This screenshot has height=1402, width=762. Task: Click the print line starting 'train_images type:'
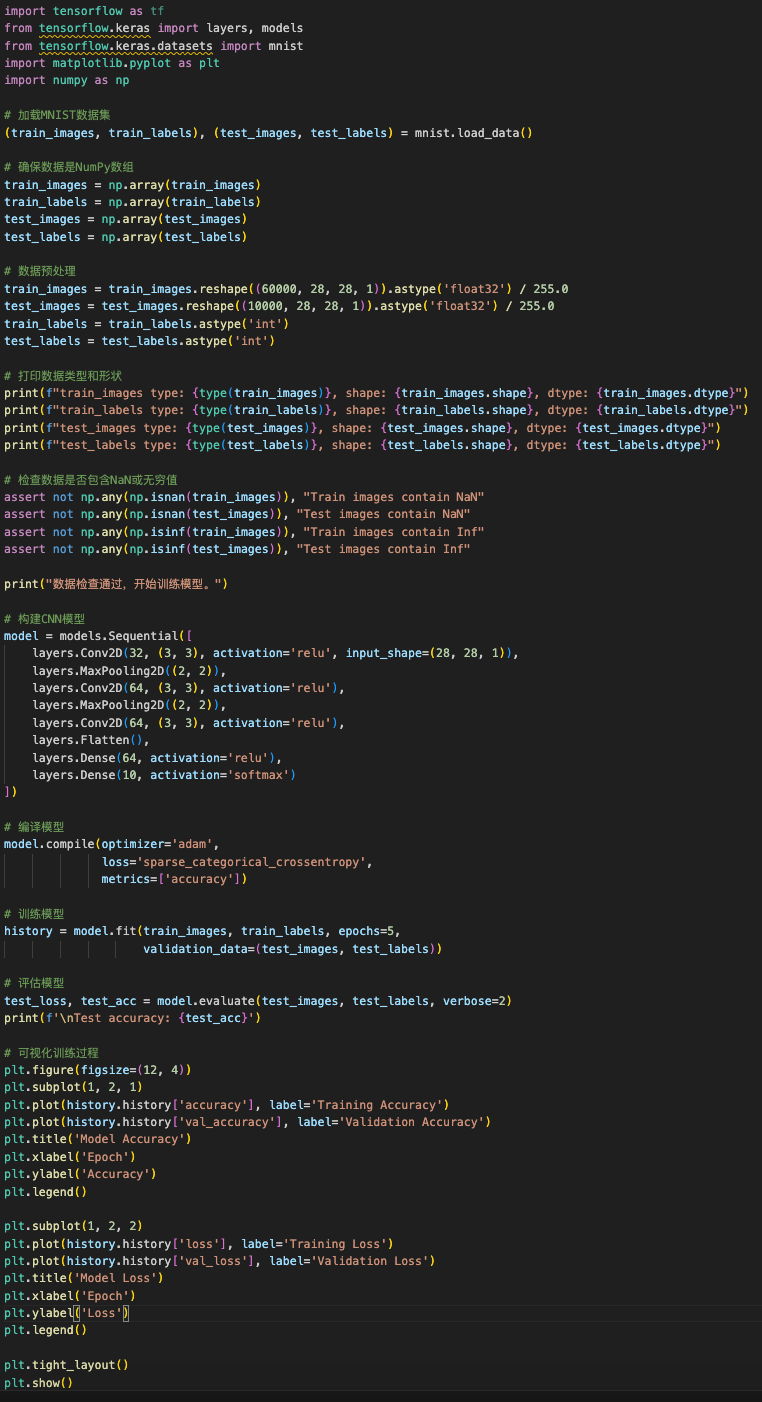click(x=376, y=393)
